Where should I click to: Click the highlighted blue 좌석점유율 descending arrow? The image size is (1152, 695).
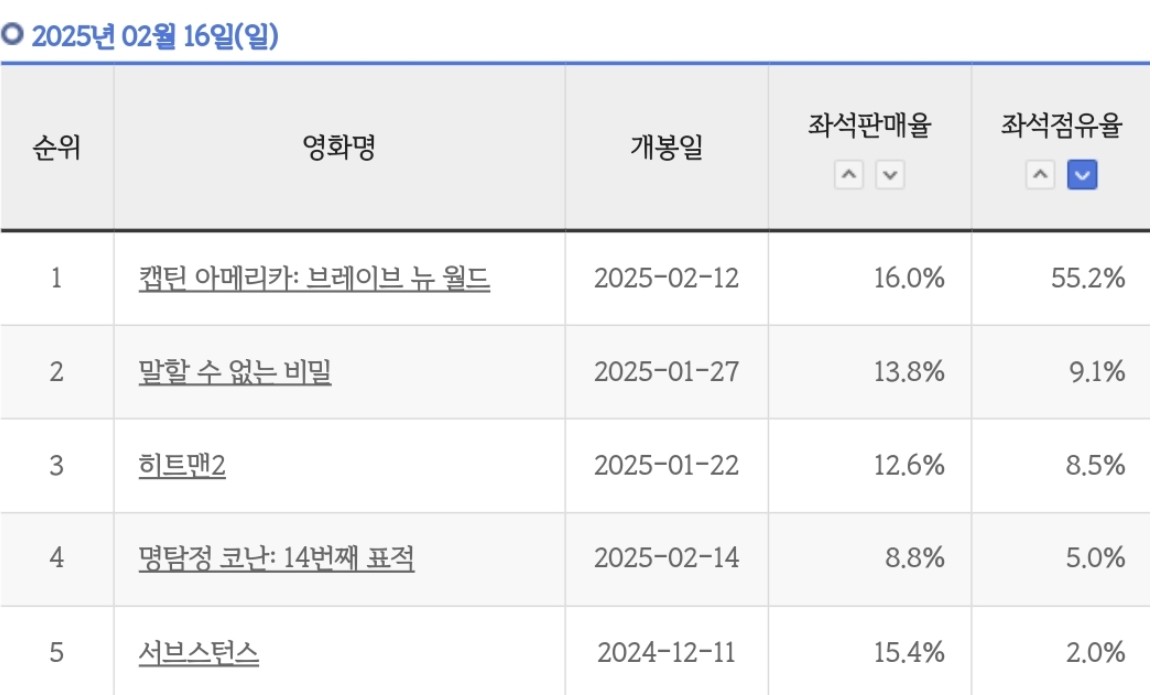(x=1082, y=176)
